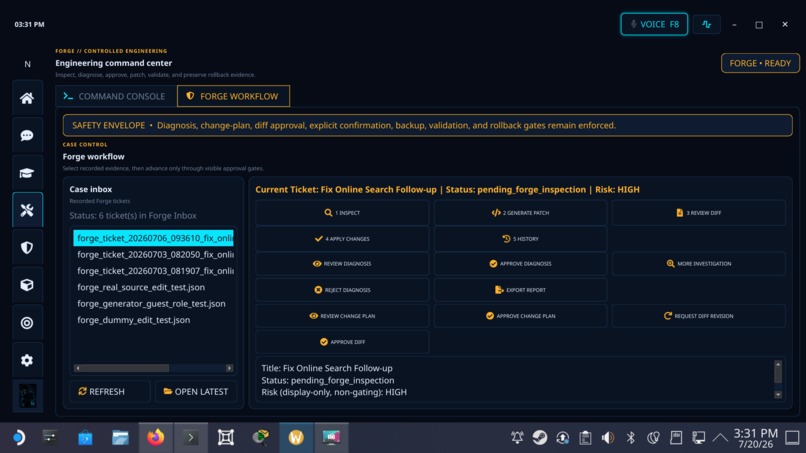Select ticket forge_ticket_20260706_093610

point(153,238)
